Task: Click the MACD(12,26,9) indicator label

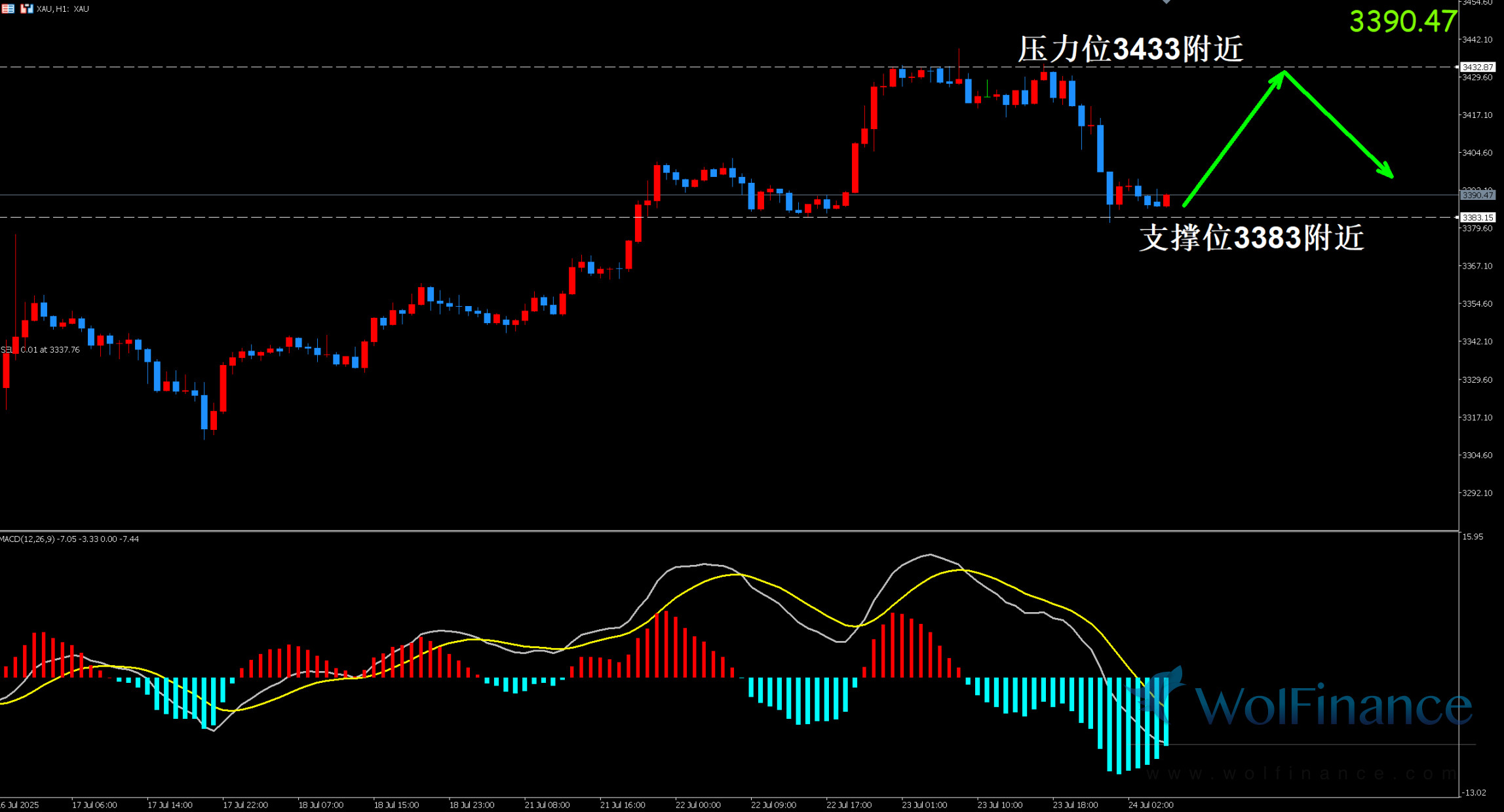Action: pos(69,539)
